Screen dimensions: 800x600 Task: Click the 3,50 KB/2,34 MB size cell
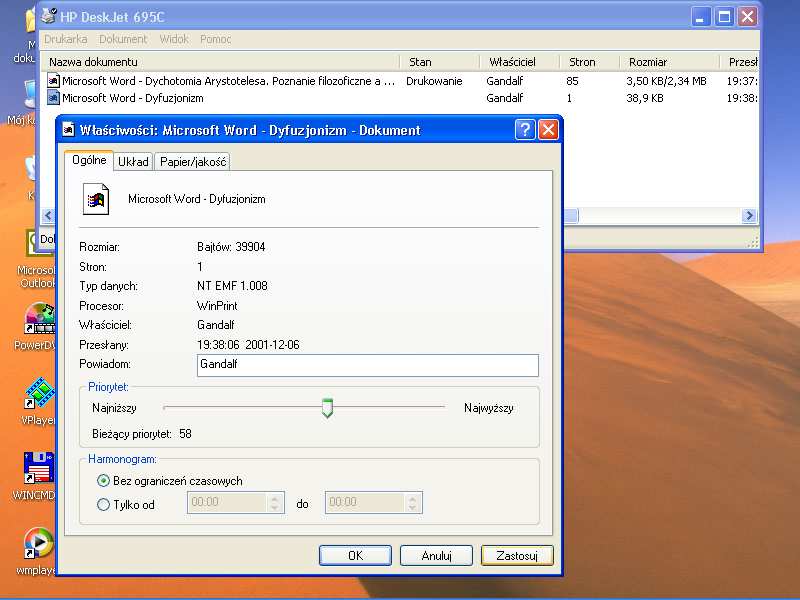(x=666, y=81)
